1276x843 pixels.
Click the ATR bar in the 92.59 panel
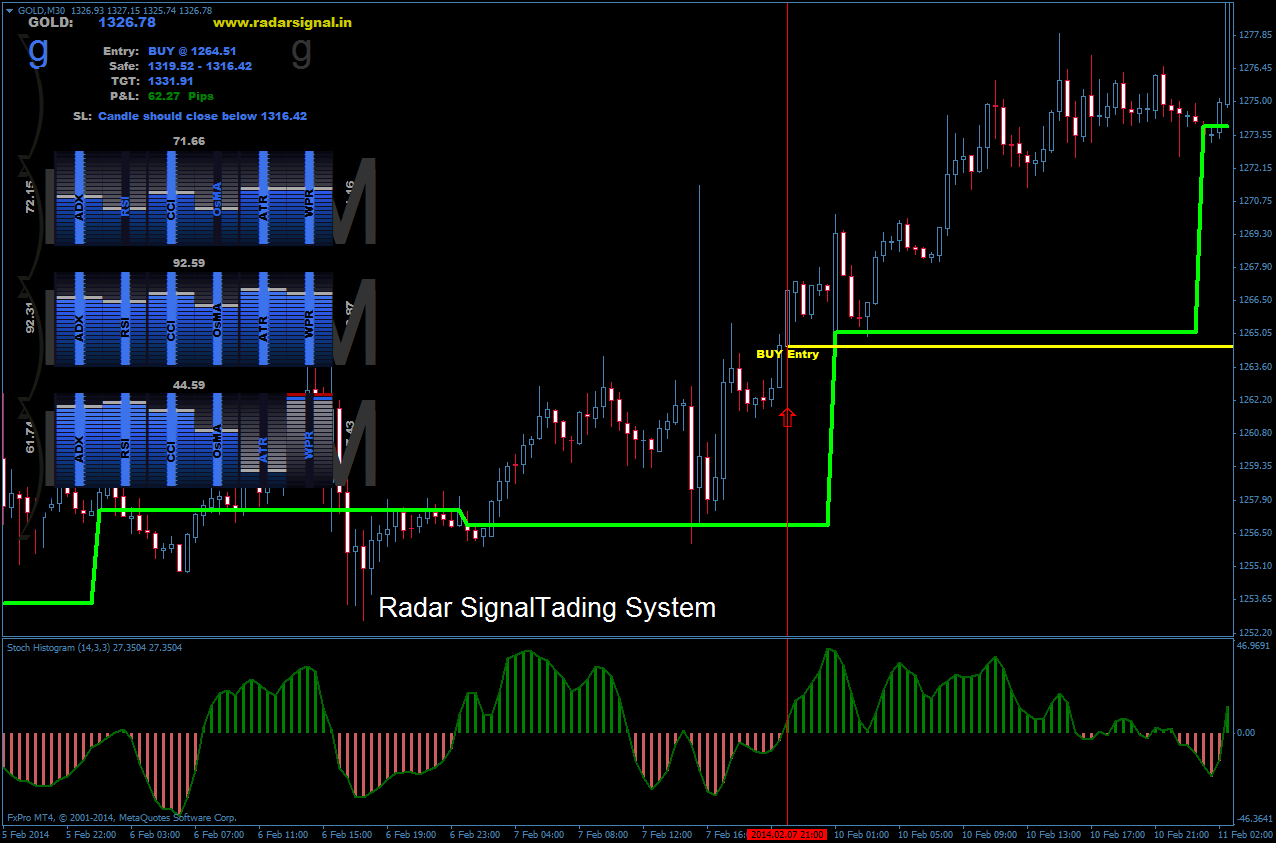coord(263,319)
